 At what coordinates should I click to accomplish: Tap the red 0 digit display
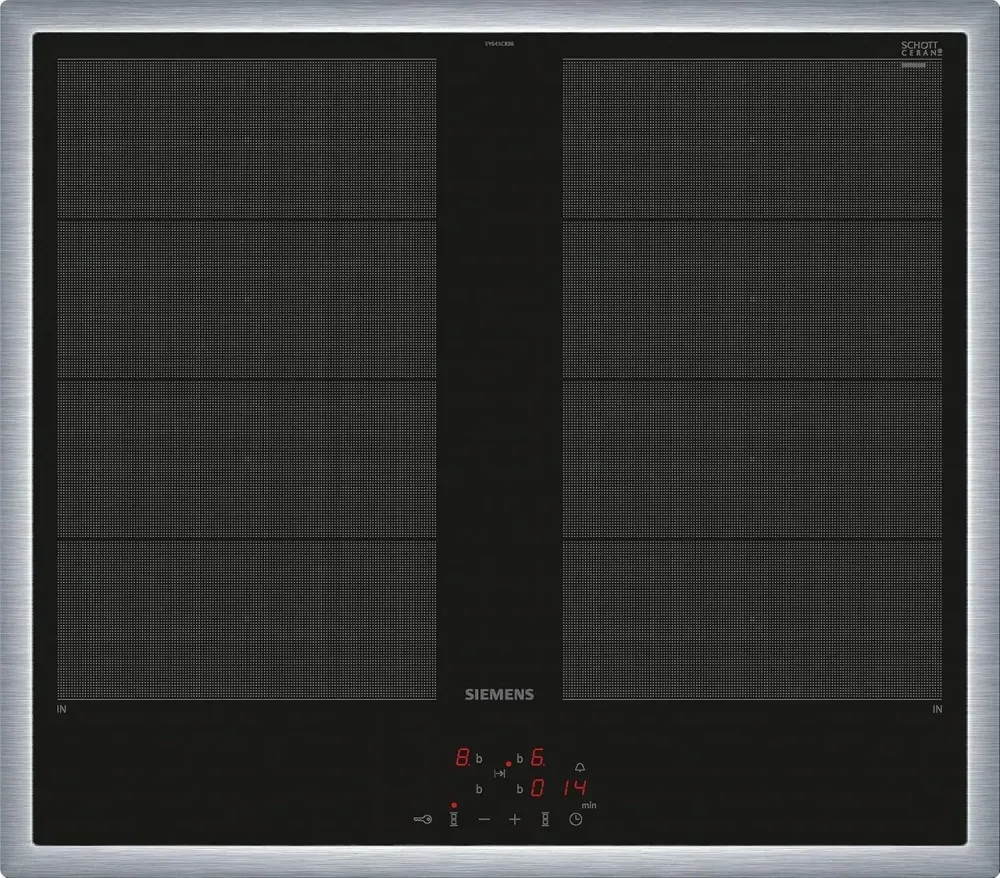click(x=537, y=788)
